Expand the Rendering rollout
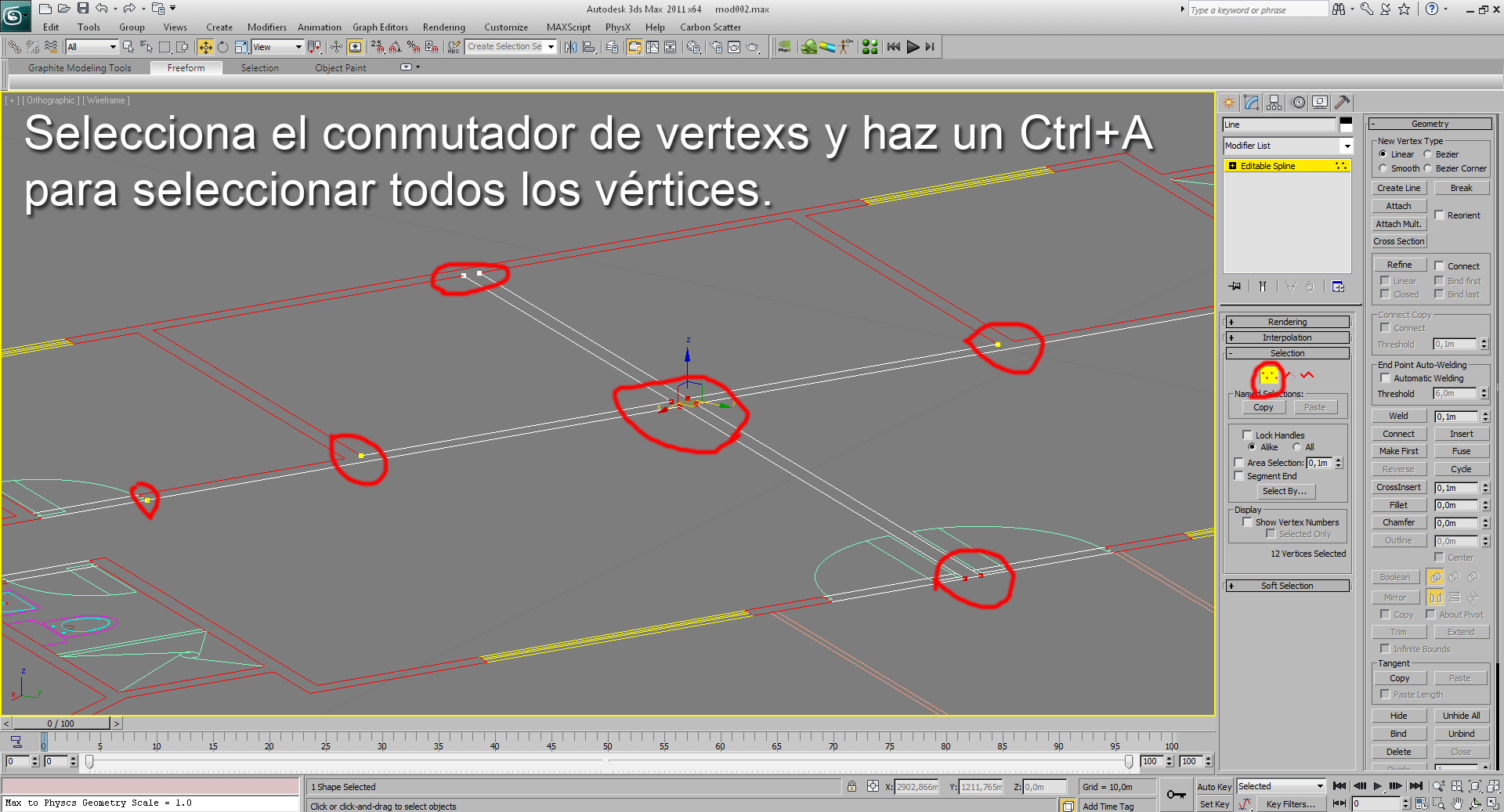The image size is (1504, 812). tap(1288, 322)
